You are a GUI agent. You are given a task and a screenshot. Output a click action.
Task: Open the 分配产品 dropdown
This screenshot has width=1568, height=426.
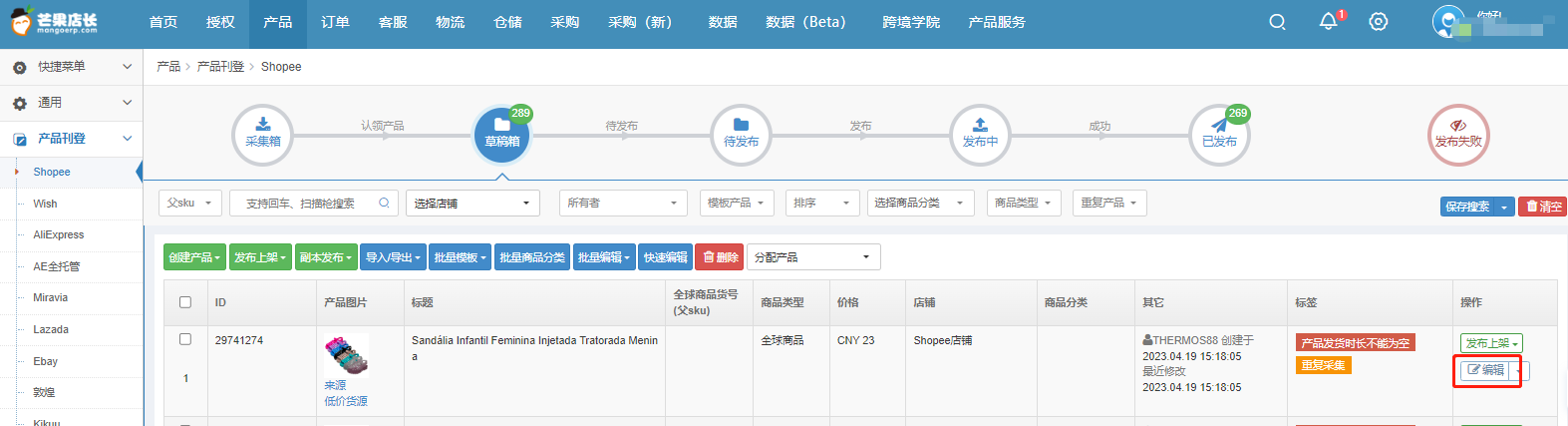point(813,257)
